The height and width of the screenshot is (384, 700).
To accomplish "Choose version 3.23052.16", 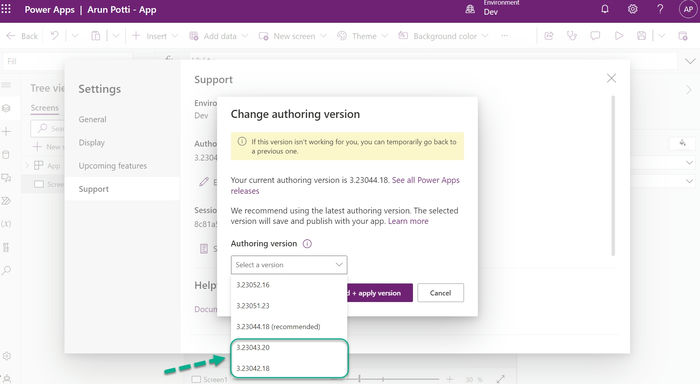I will pos(289,285).
